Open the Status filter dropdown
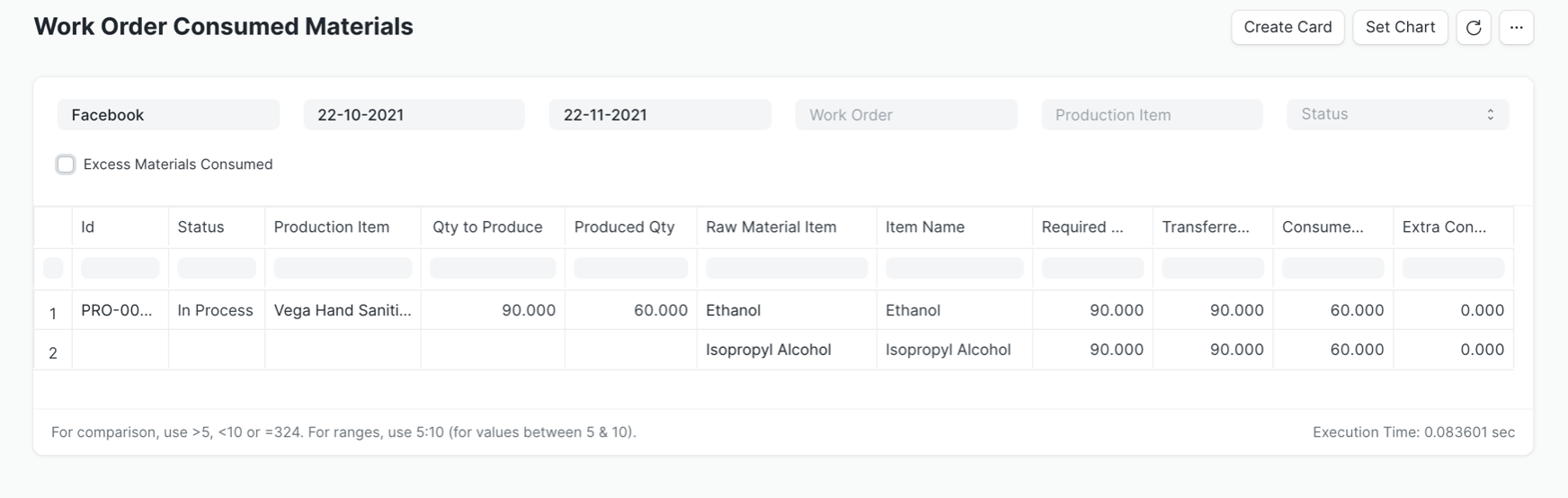The image size is (1568, 498). 1397,114
